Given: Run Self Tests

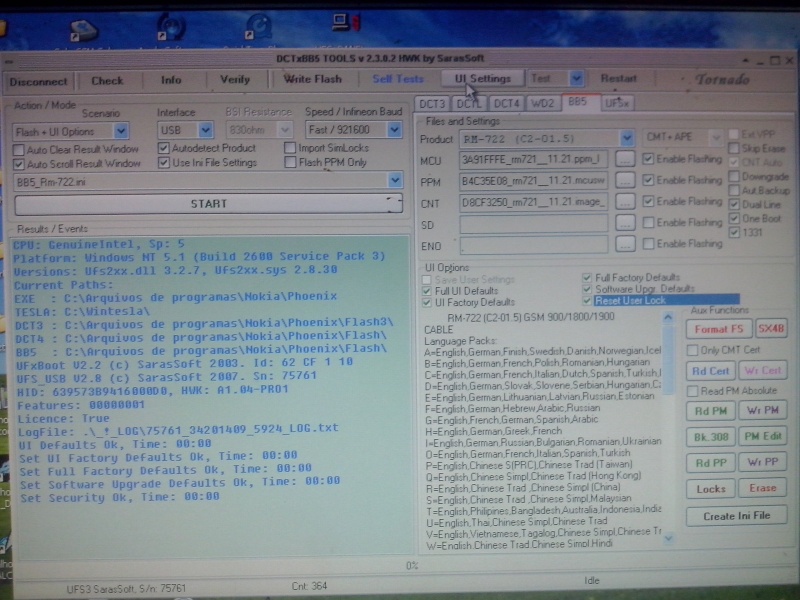Looking at the screenshot, I should tap(398, 79).
